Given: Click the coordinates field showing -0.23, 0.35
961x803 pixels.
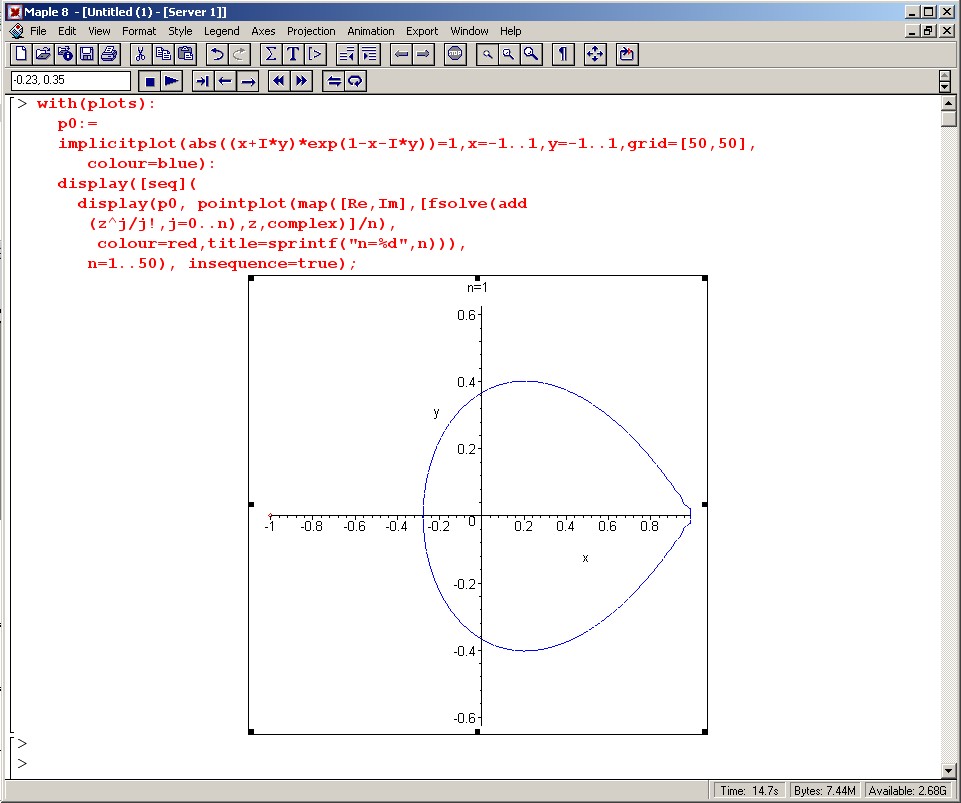Looking at the screenshot, I should (70, 80).
